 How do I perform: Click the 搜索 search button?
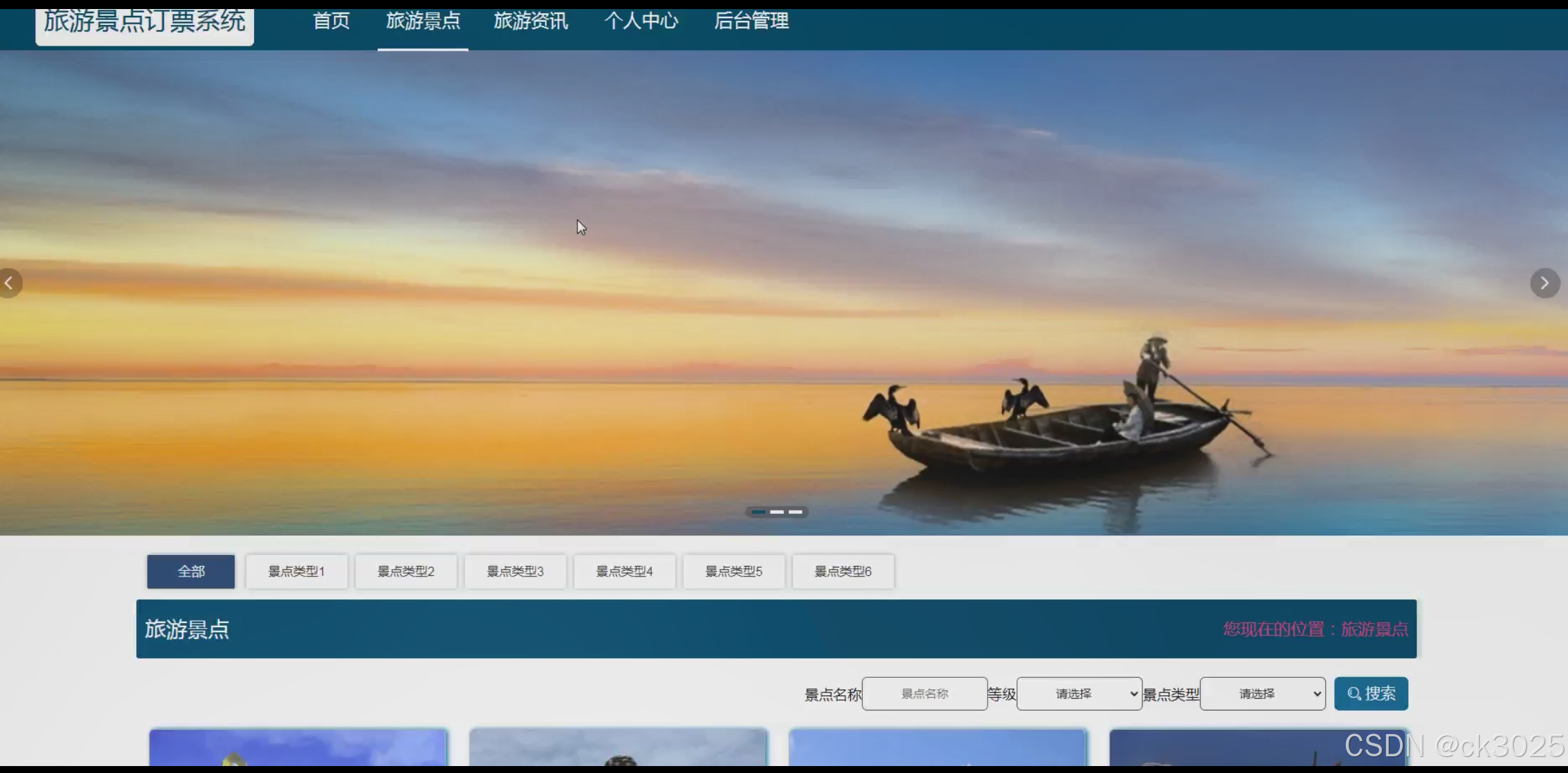1370,693
